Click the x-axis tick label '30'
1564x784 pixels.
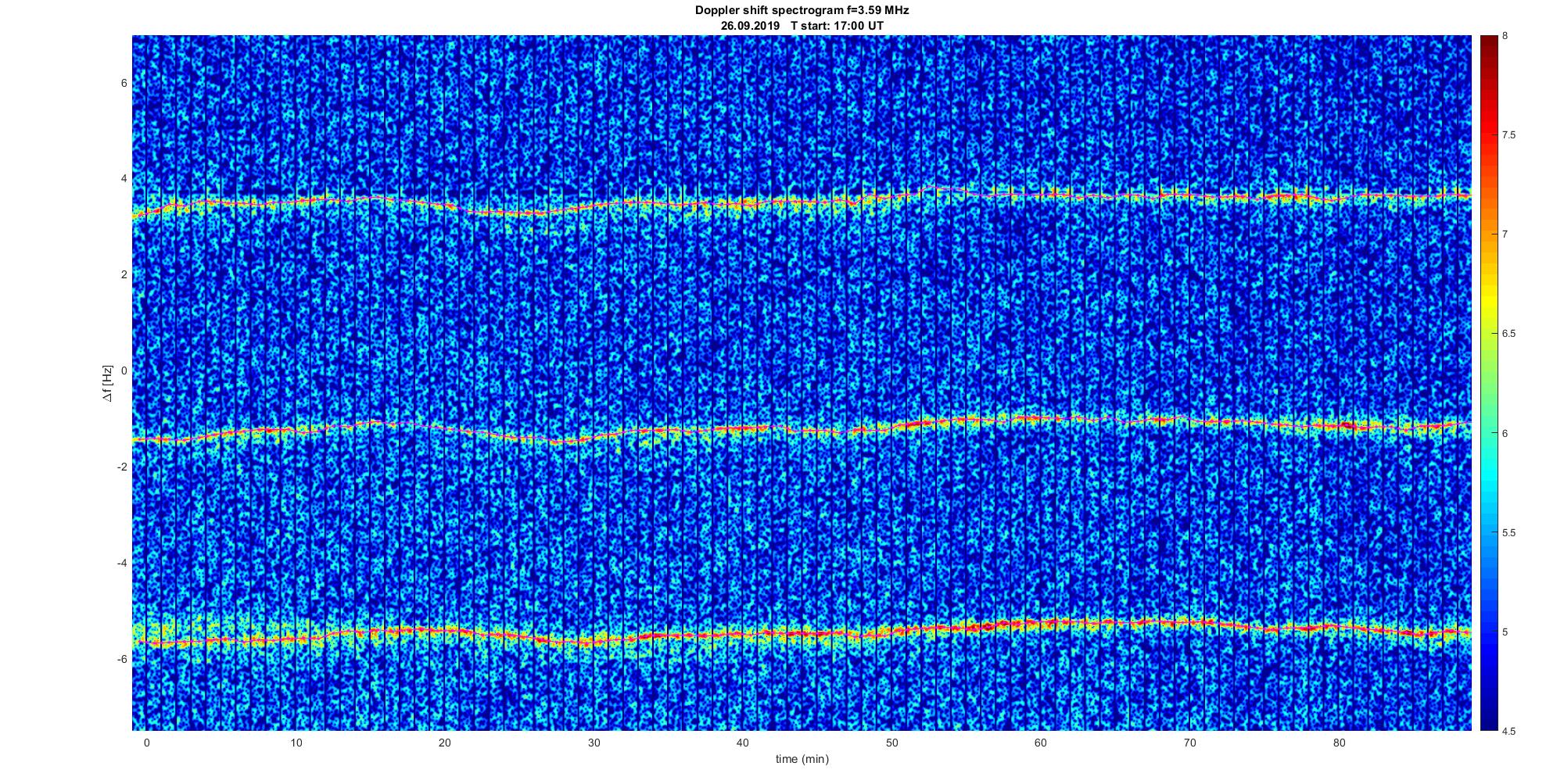tap(594, 743)
